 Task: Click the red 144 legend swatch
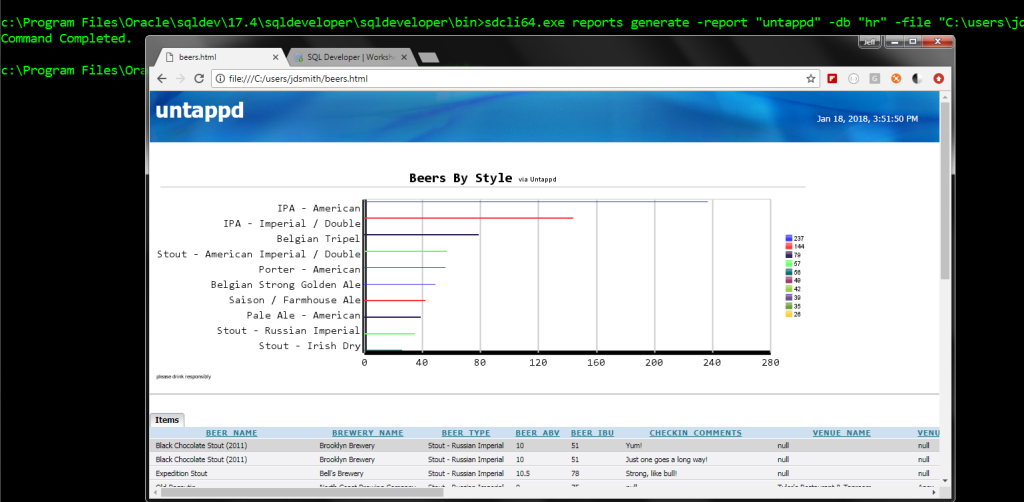(x=789, y=247)
